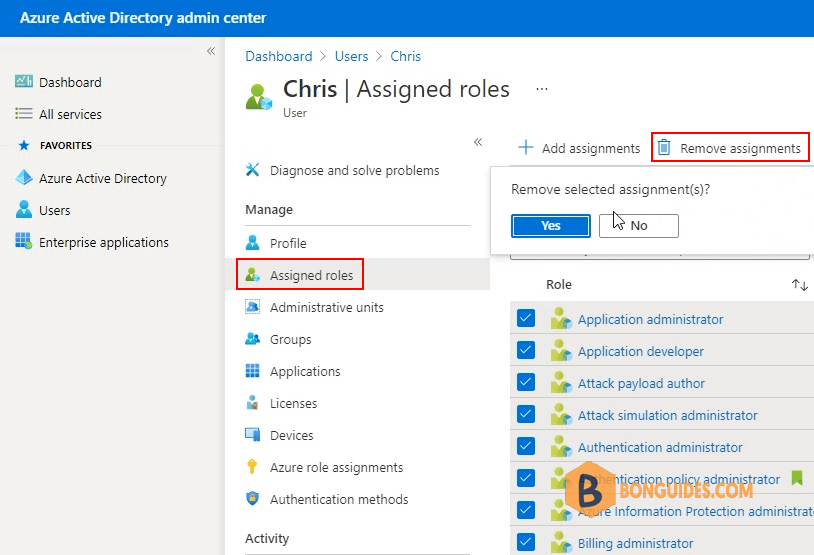The image size is (814, 555).
Task: Click the Administrative units icon
Action: click(x=252, y=307)
